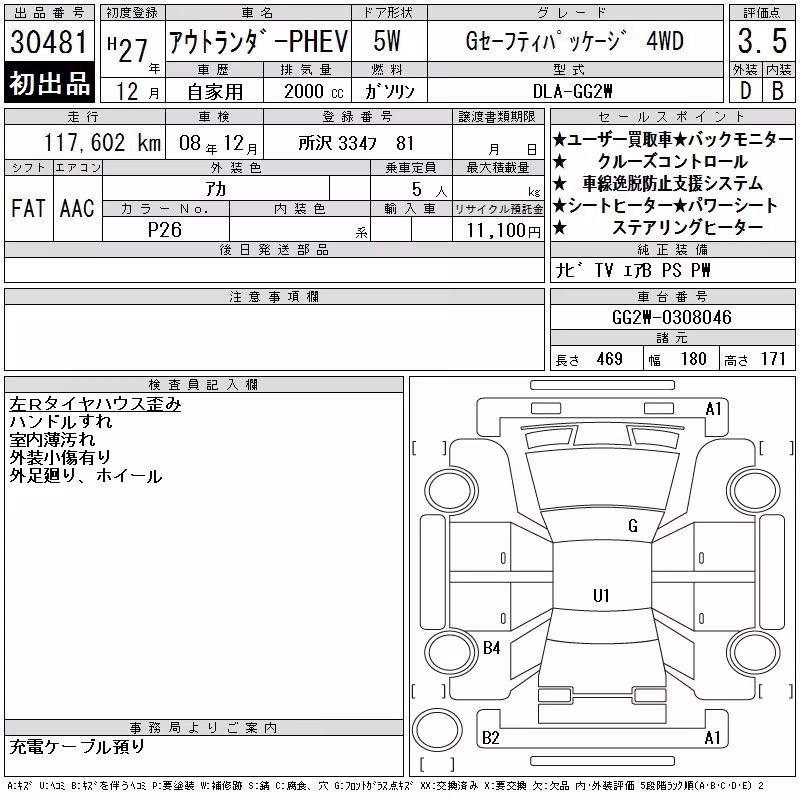Click the air conditioner value AAC
Screen dimensions: 800x800
point(78,209)
